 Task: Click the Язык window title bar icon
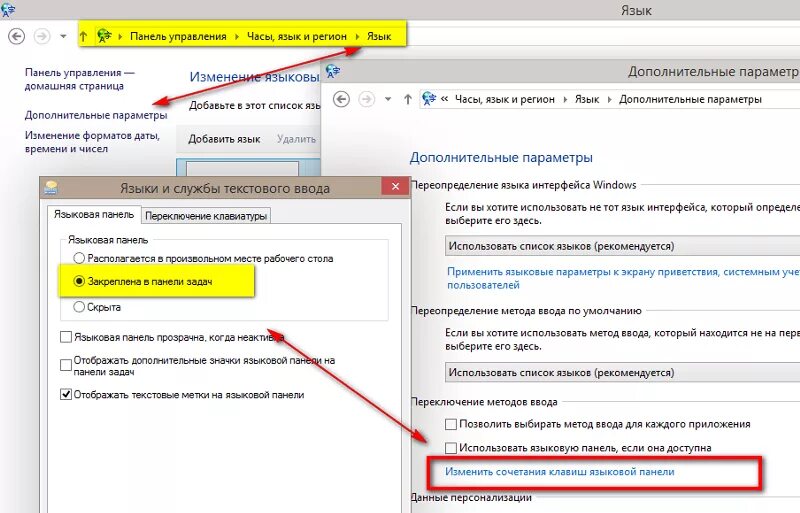(7, 9)
